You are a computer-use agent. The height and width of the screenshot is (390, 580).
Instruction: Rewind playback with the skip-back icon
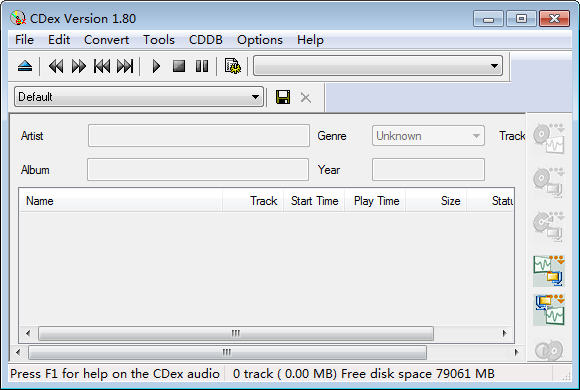[56, 66]
